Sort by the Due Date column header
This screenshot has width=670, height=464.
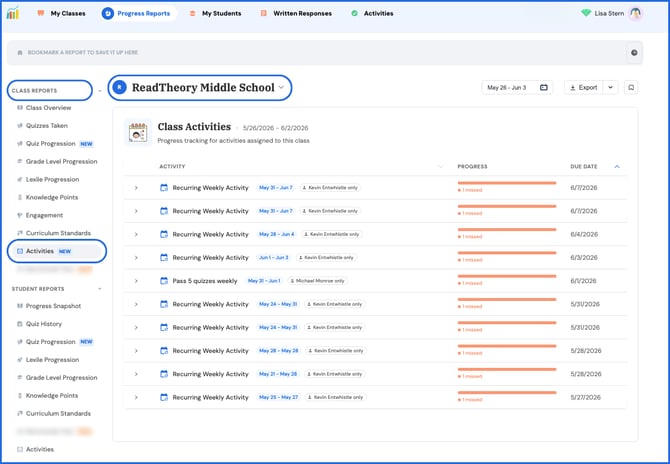(584, 167)
